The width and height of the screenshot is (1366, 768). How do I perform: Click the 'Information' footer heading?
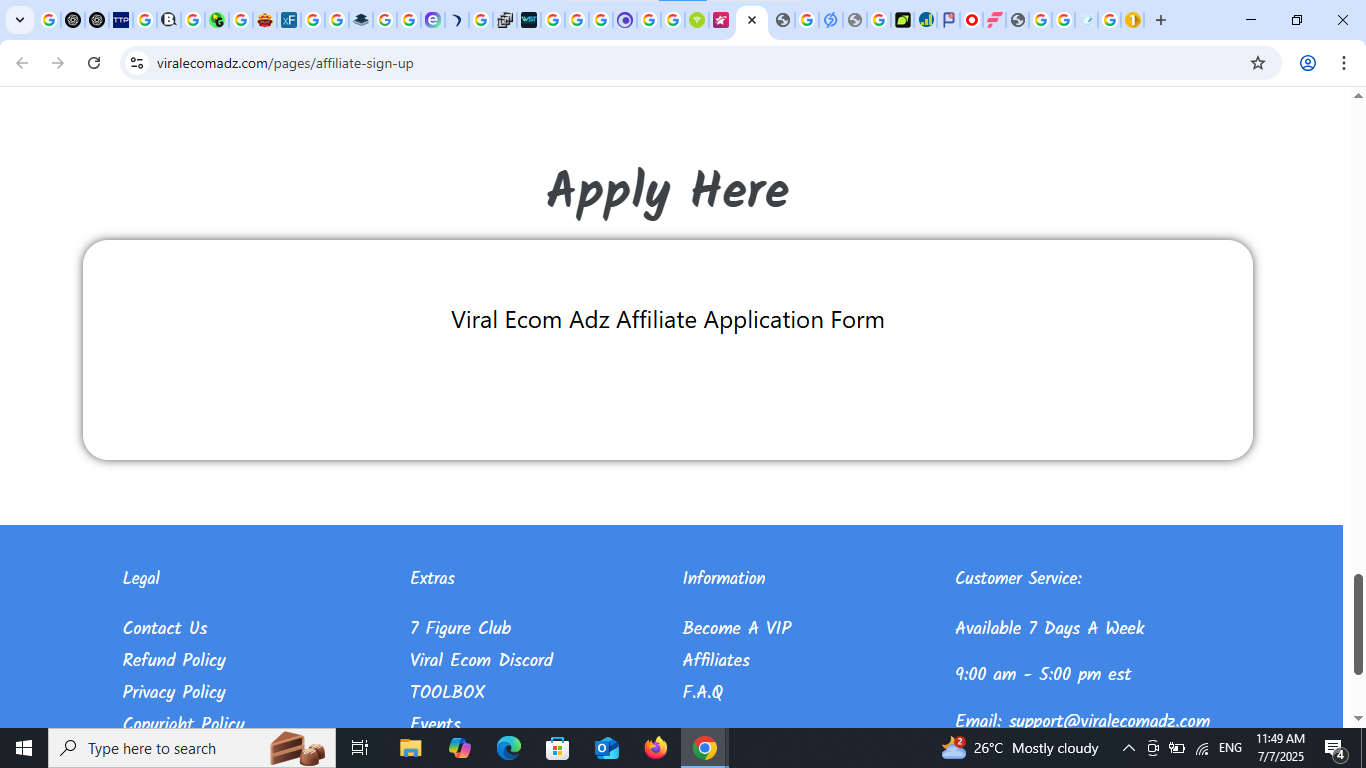(724, 578)
